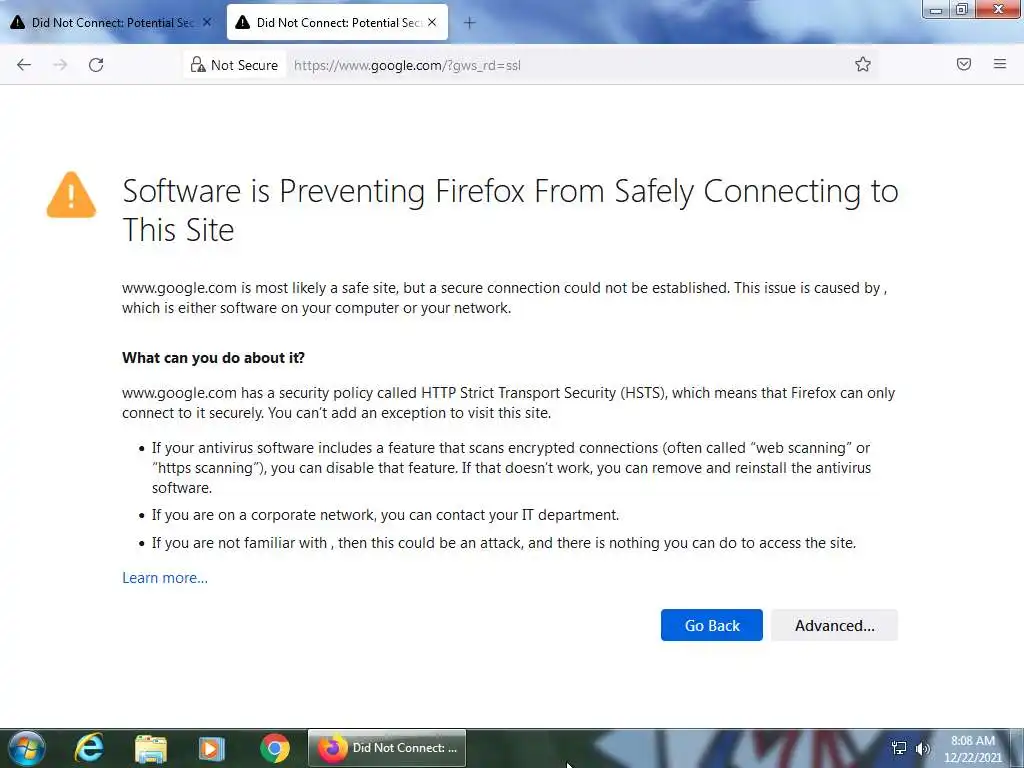Open the Firefox hamburger menu
Viewport: 1024px width, 768px height.
(x=1000, y=65)
